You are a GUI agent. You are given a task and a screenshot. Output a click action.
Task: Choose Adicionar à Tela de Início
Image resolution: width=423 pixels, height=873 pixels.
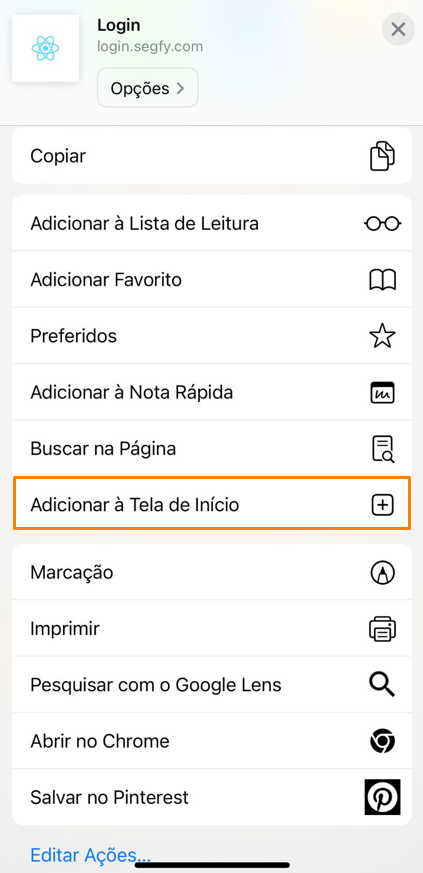pyautogui.click(x=212, y=503)
